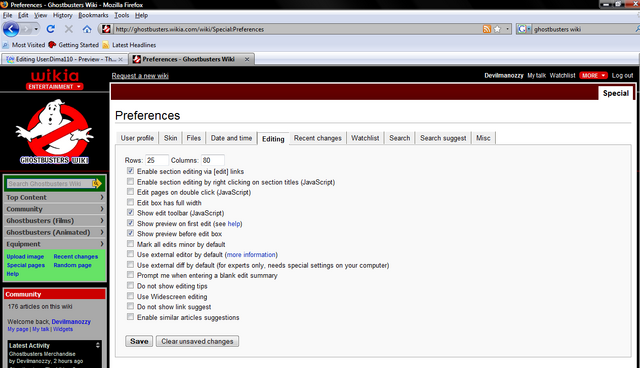Open the search engine selector dropdown
Screen dimensions: 640x368
point(524,29)
